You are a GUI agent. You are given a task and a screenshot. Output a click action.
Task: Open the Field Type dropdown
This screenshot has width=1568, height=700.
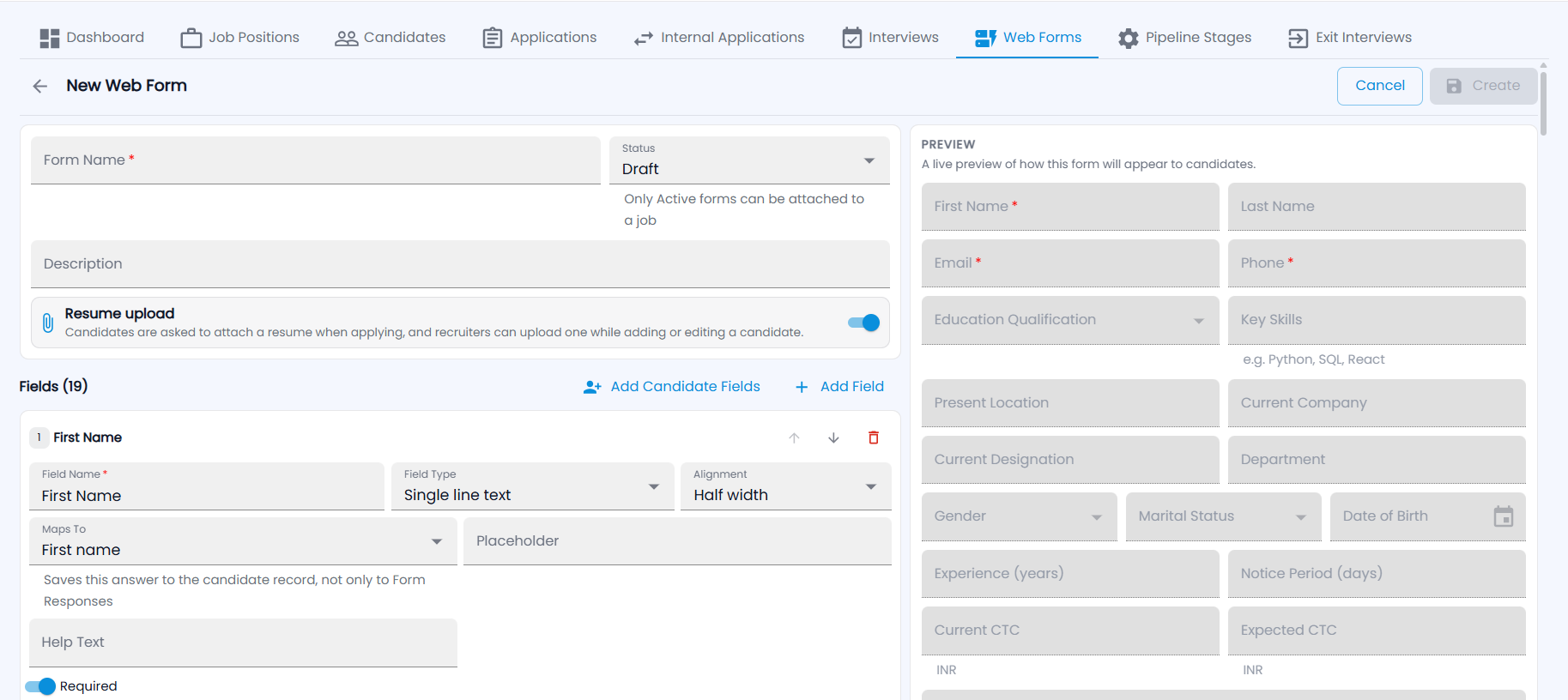pos(533,486)
